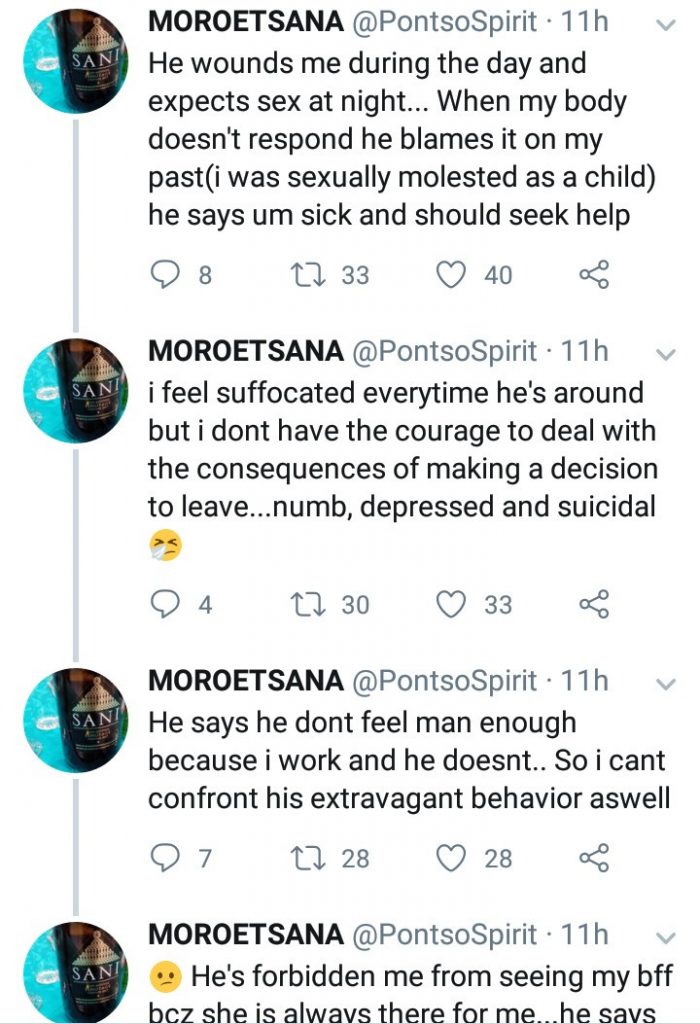
Task: Open the dropdown on 'man enough' tweet
Action: click(665, 684)
